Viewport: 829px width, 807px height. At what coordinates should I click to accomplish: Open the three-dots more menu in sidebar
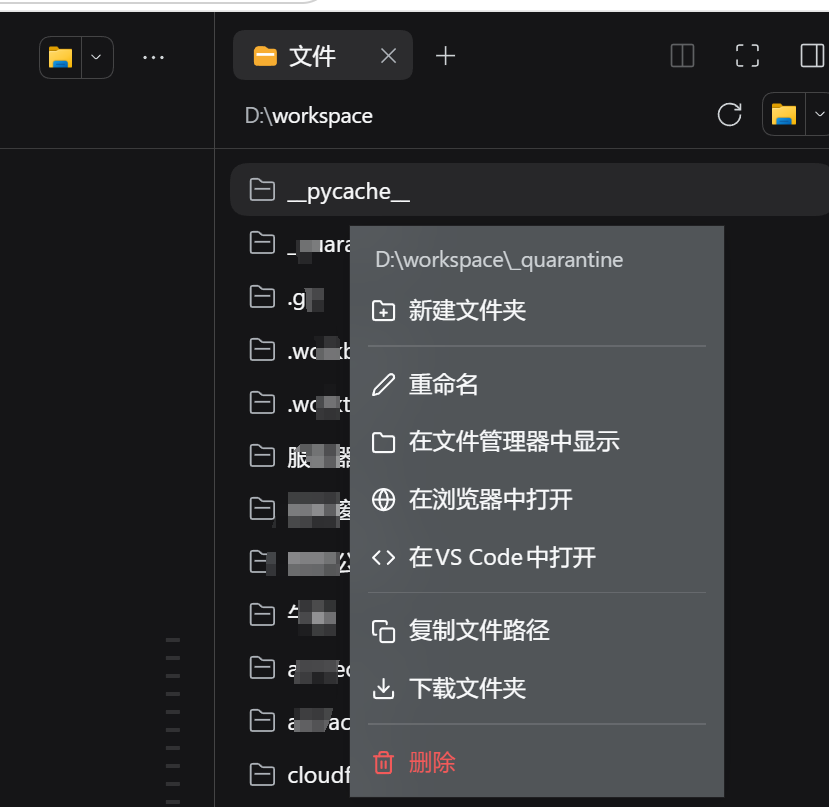click(x=153, y=57)
